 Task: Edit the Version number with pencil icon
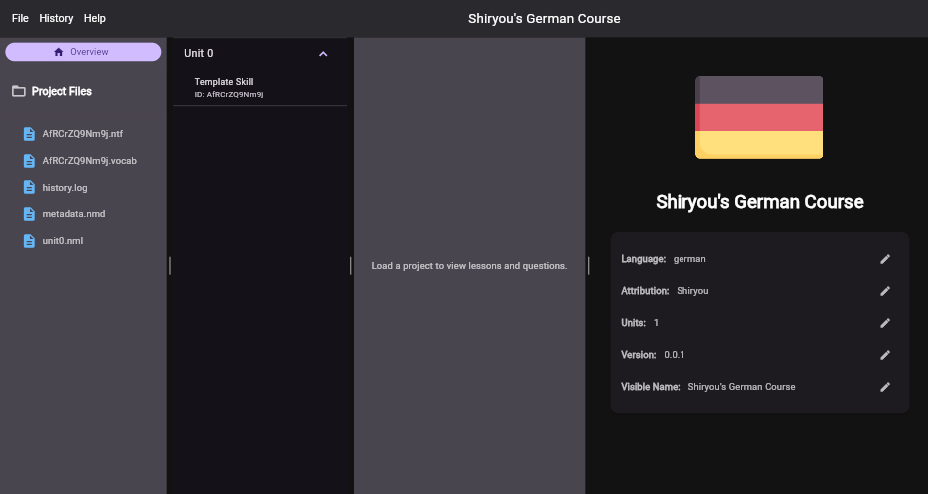pos(884,355)
